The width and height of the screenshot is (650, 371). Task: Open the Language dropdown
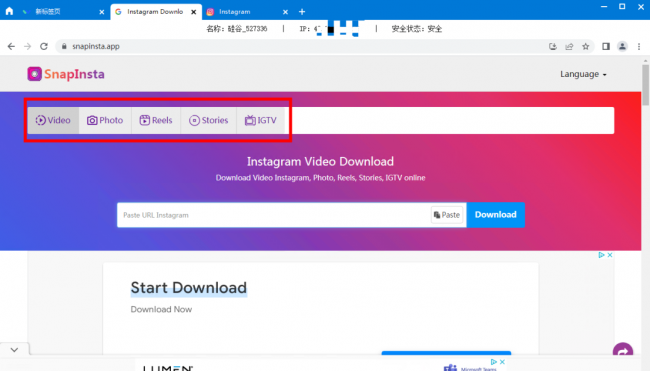pyautogui.click(x=583, y=74)
